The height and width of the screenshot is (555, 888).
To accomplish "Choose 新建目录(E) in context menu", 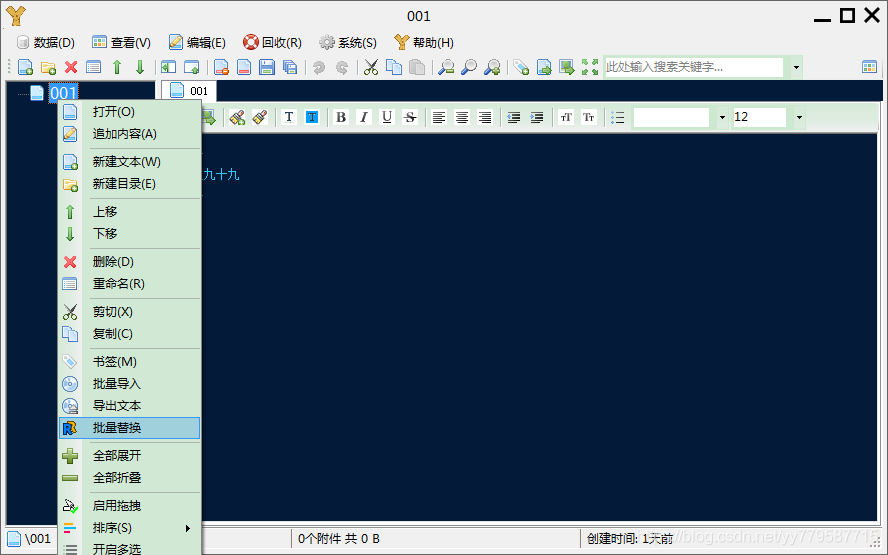I will point(130,184).
